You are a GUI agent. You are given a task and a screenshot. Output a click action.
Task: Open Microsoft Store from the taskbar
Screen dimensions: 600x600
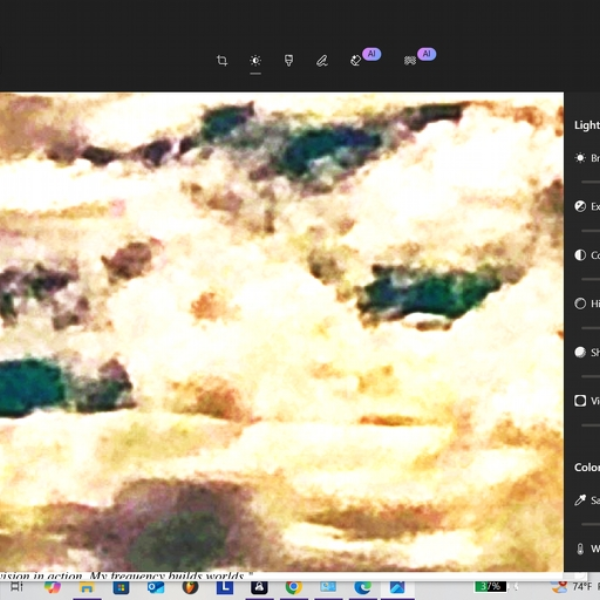[x=121, y=587]
